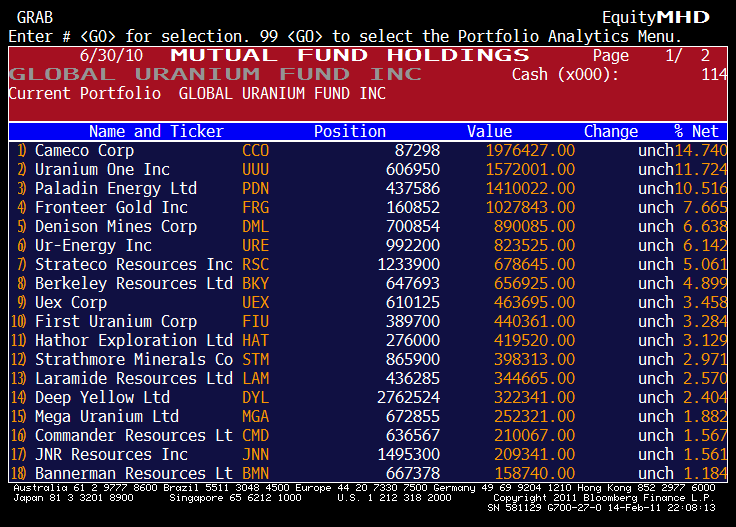Click the Current Portfolio label
The width and height of the screenshot is (736, 527).
84,93
